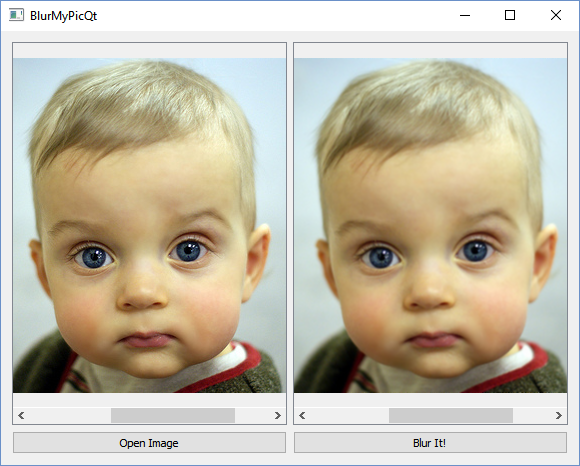Click scrollbar track right of blurred image thumb
Screen dimensions: 580x466
[x=532, y=415]
